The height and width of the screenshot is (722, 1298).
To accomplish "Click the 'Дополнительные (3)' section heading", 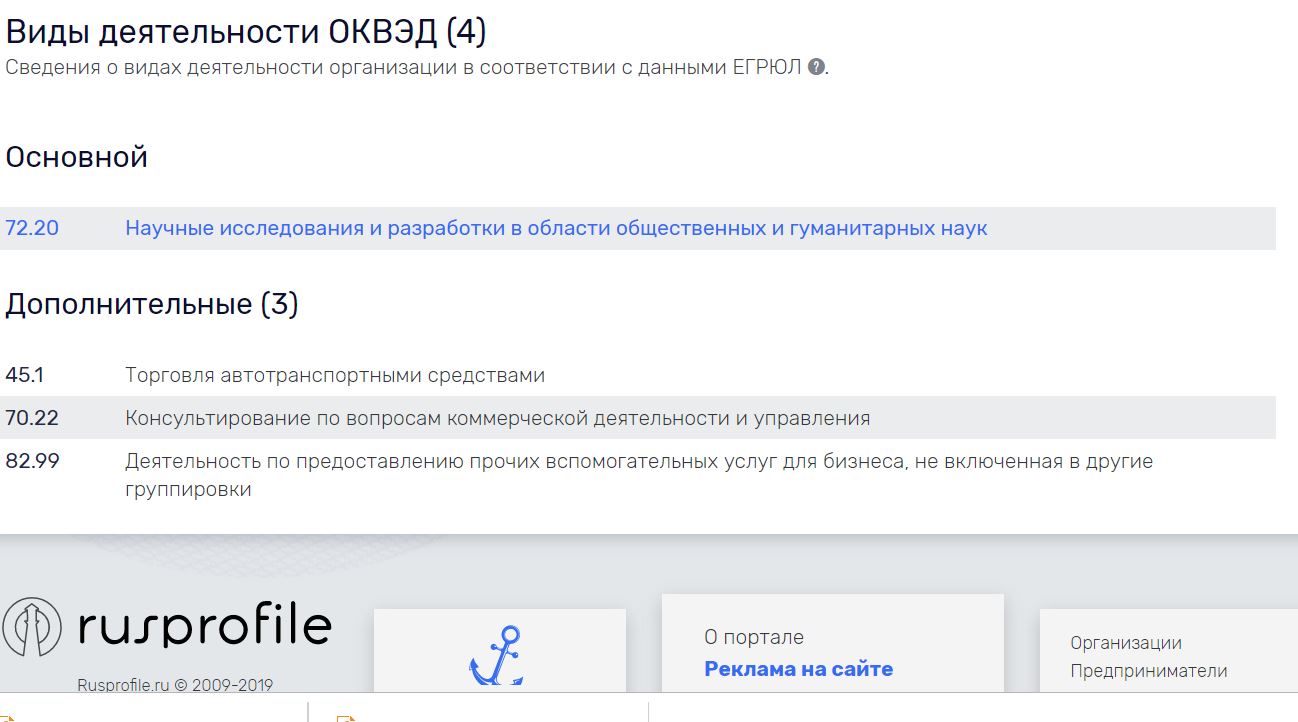I will 152,304.
